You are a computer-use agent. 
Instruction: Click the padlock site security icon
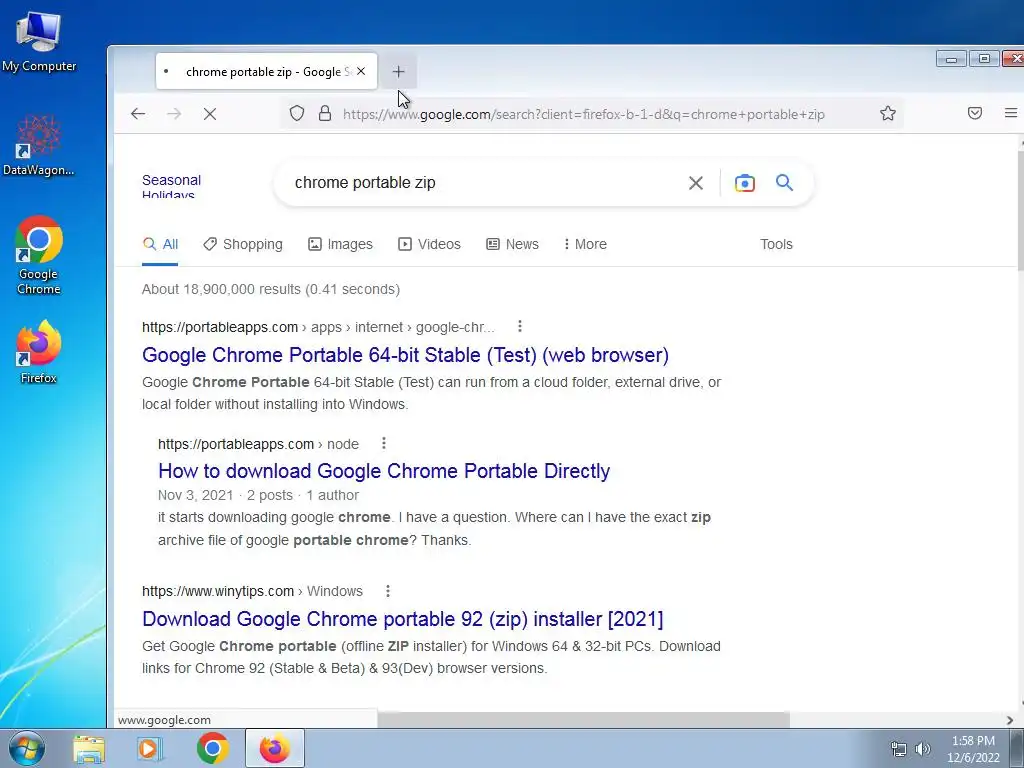click(x=325, y=114)
